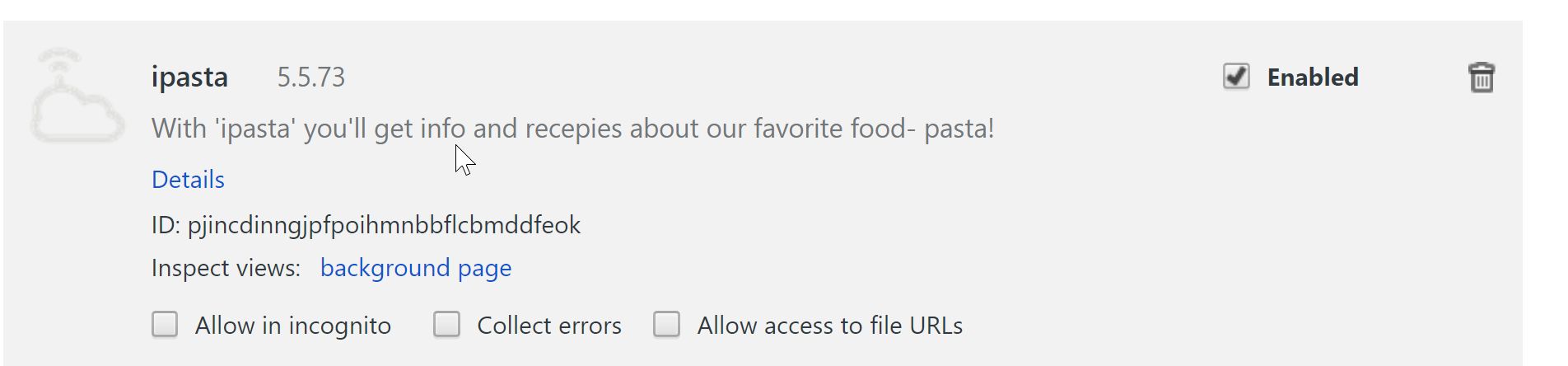The width and height of the screenshot is (1568, 366).
Task: Click the 'Allow access to file URLs' label
Action: click(x=829, y=326)
